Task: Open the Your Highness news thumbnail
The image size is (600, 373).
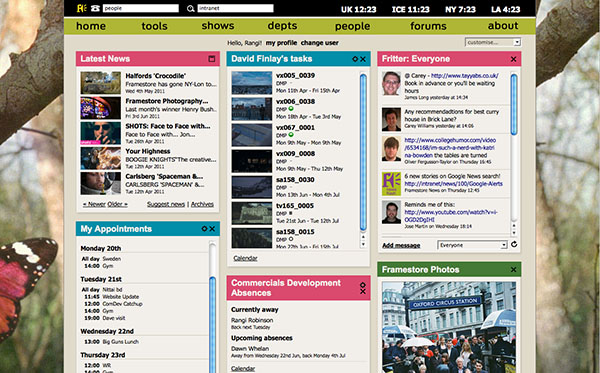Action: pyautogui.click(x=101, y=158)
